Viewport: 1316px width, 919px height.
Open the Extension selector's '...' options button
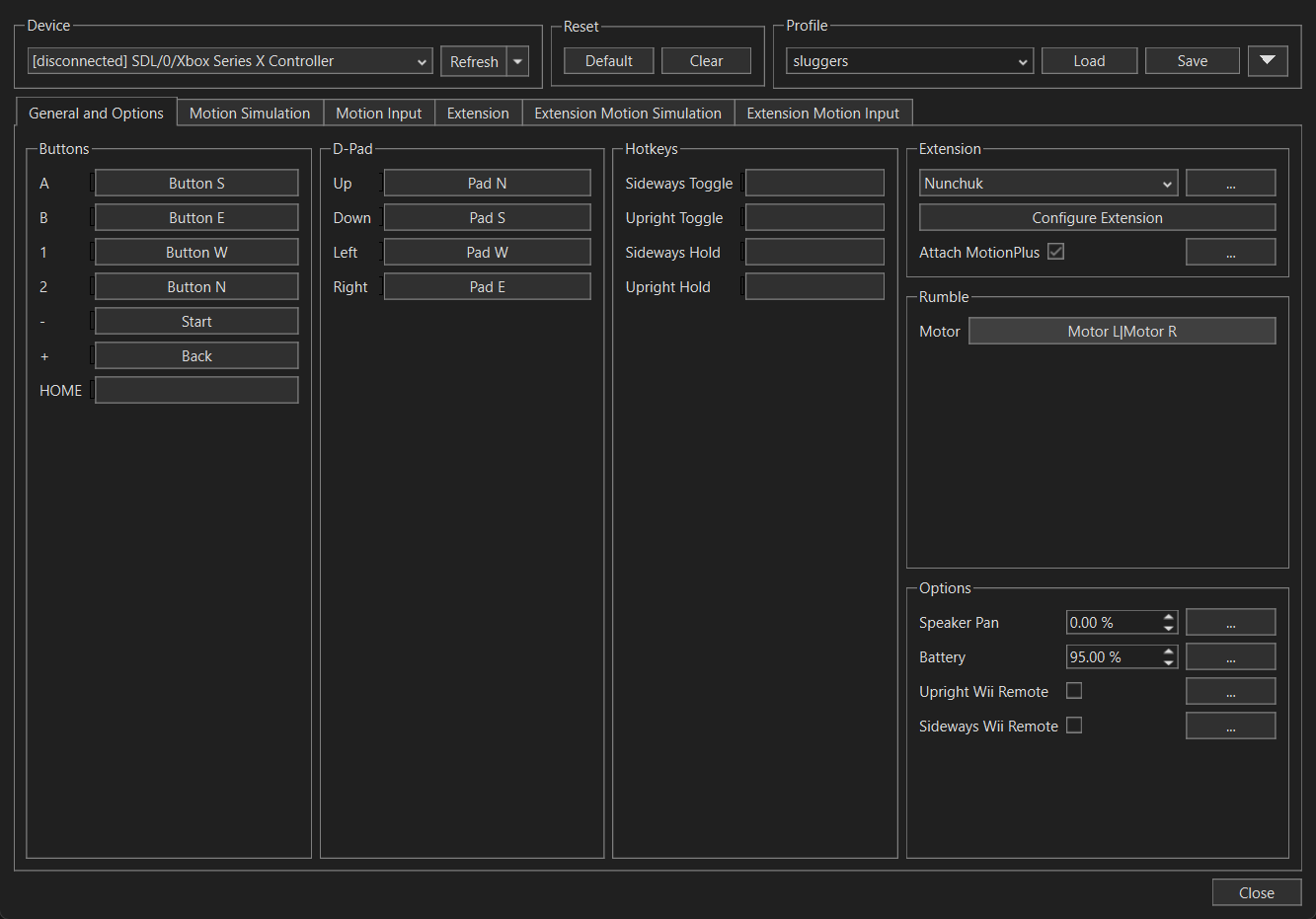[1230, 184]
